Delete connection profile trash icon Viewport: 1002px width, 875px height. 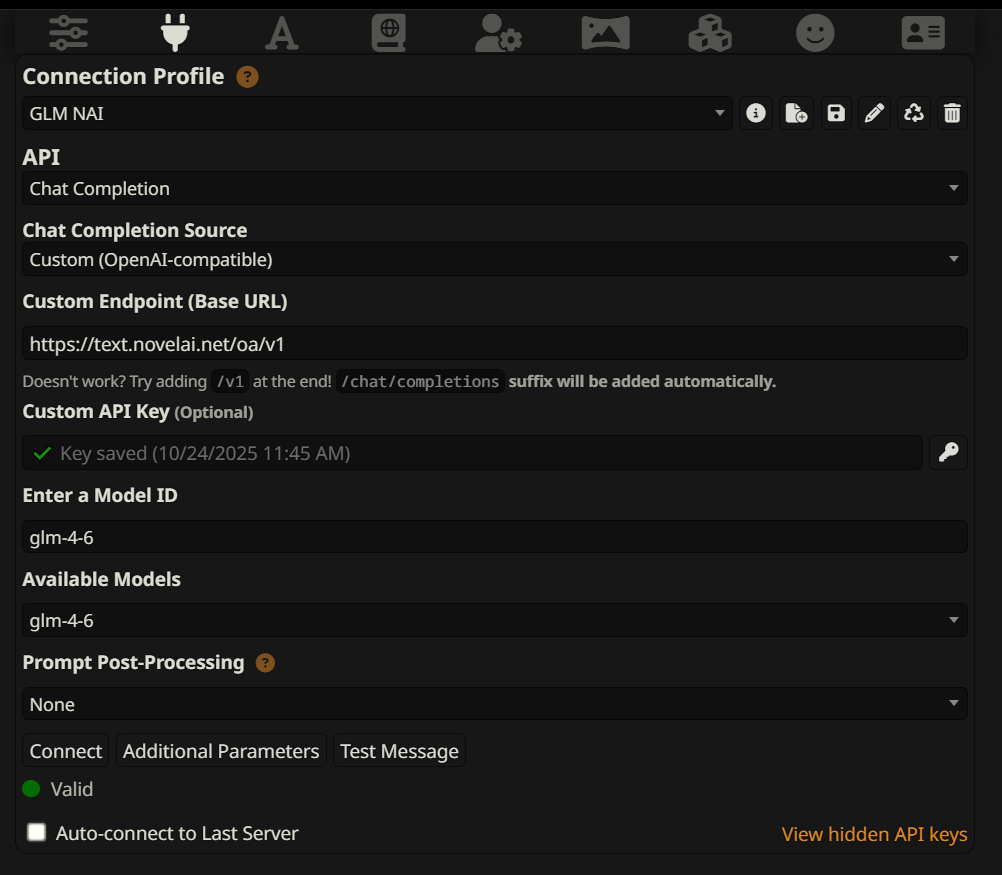point(952,113)
